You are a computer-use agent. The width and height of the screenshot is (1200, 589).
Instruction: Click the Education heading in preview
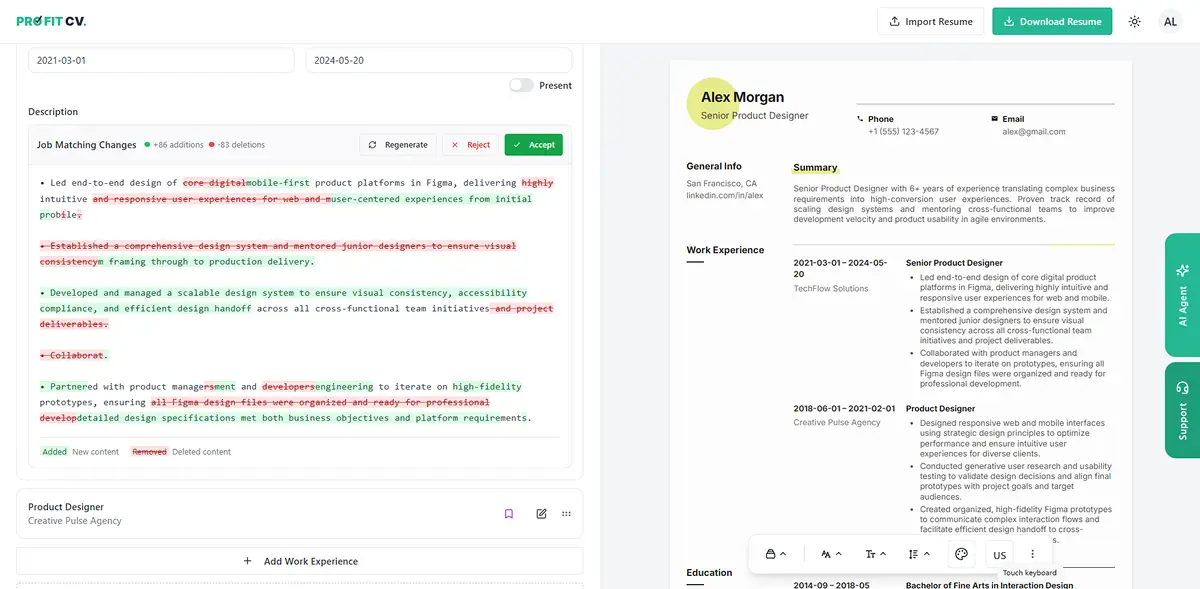point(709,573)
